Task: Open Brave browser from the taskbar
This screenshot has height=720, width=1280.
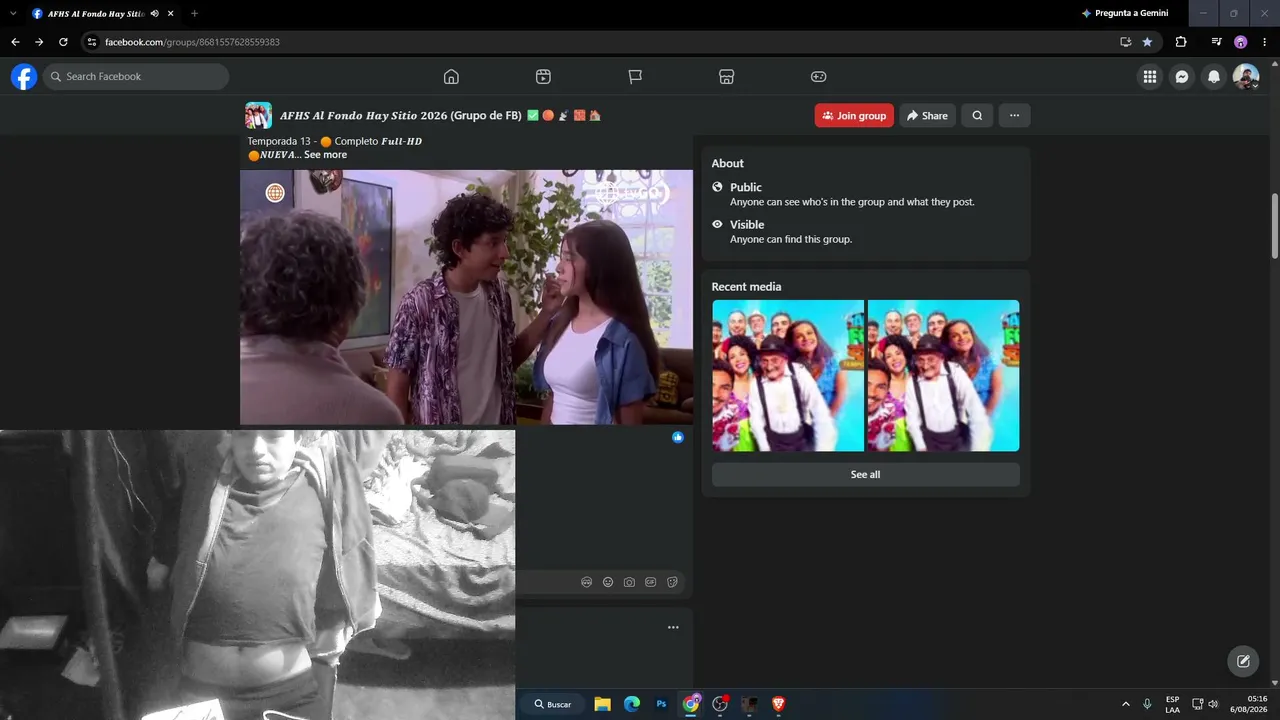Action: [779, 704]
